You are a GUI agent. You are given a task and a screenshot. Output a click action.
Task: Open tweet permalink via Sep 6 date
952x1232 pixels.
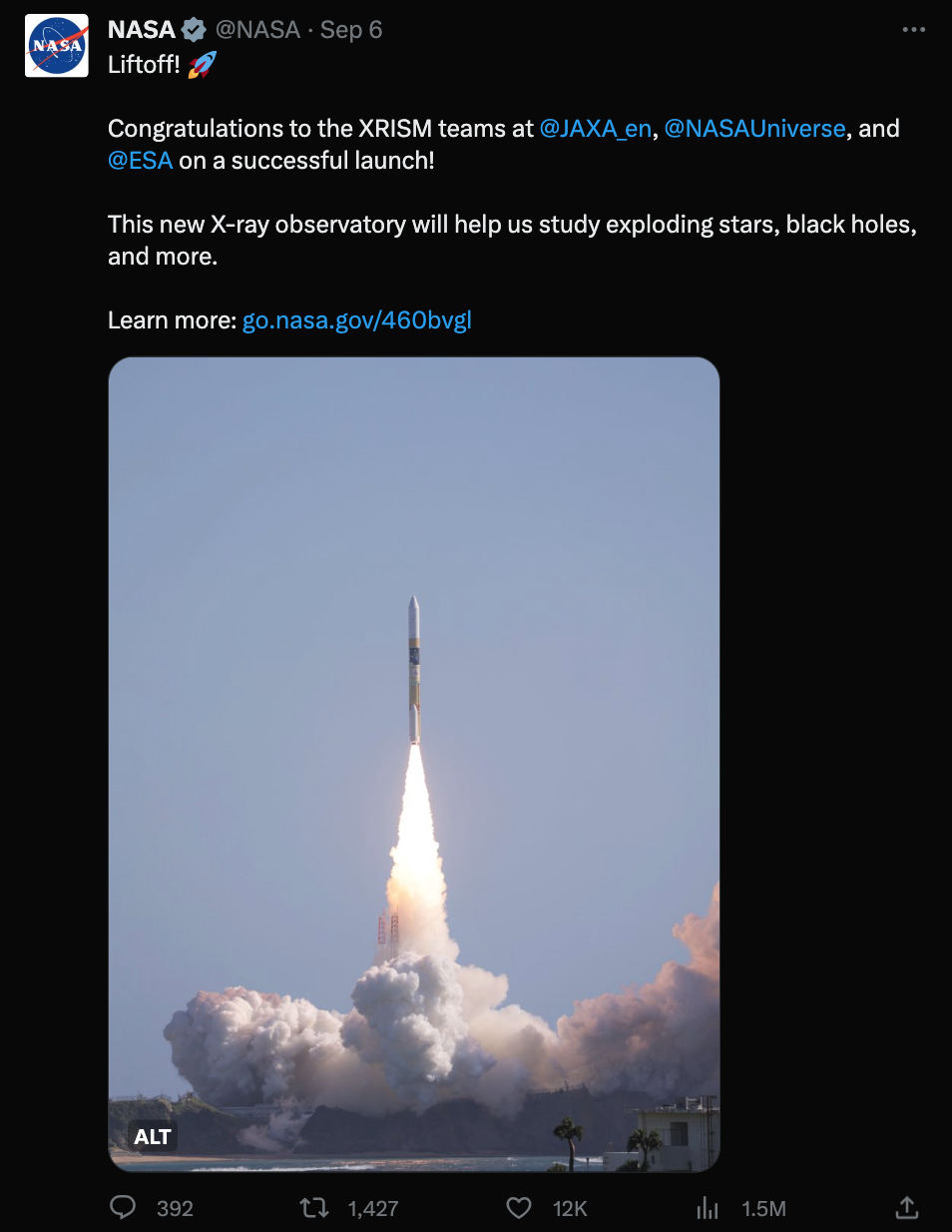(x=351, y=30)
